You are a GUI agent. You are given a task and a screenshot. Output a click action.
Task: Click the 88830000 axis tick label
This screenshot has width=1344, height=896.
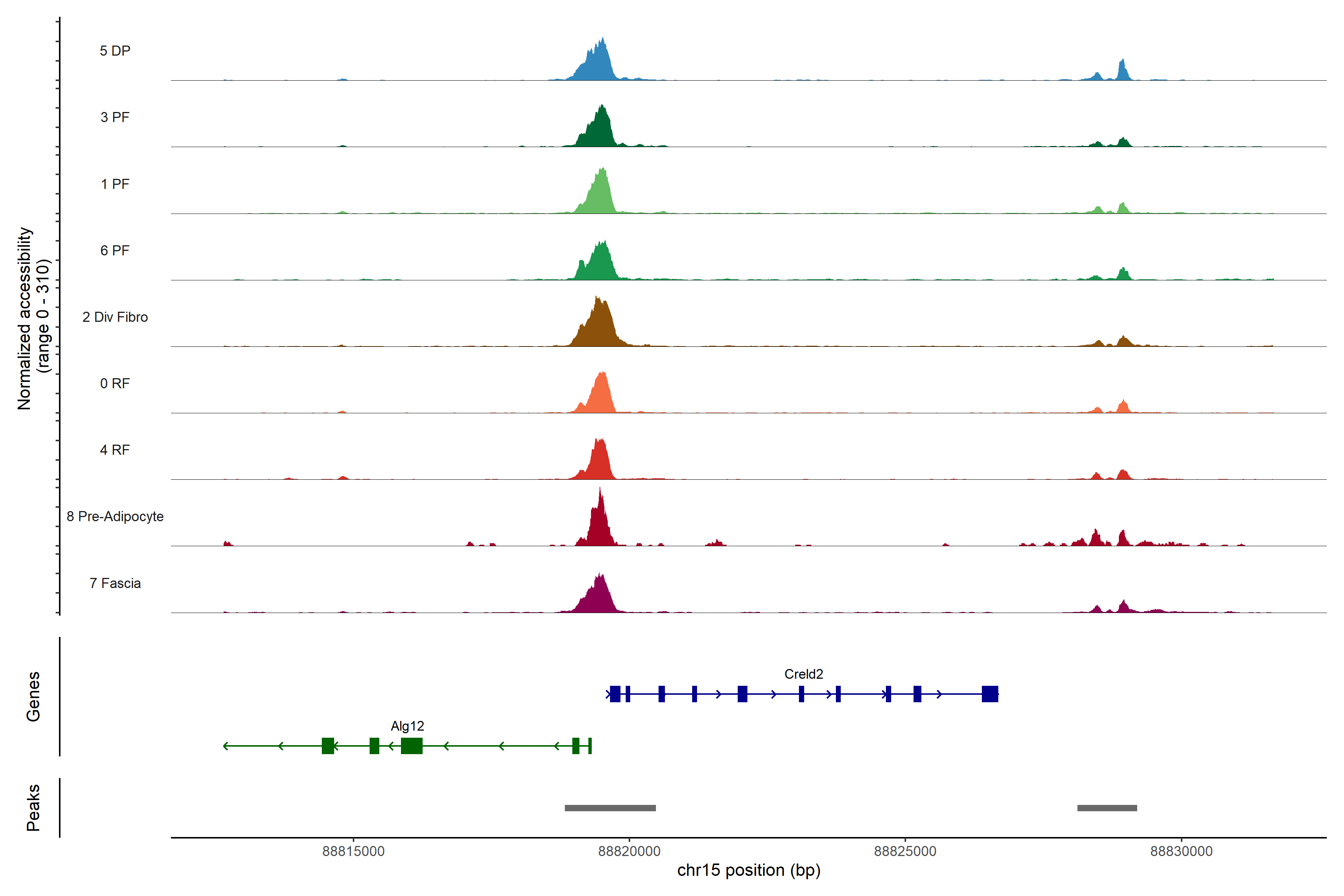1181,852
